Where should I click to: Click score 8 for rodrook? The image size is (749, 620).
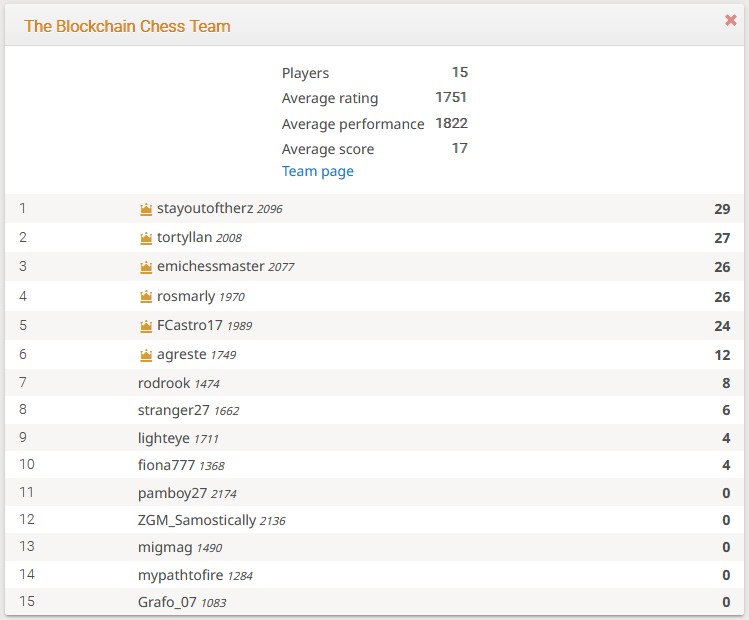726,383
